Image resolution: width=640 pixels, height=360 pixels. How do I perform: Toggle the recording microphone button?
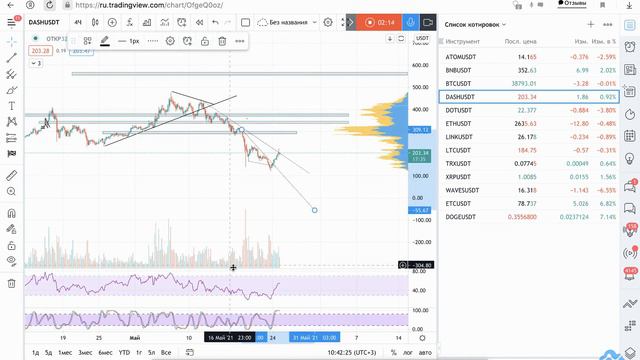click(x=411, y=22)
